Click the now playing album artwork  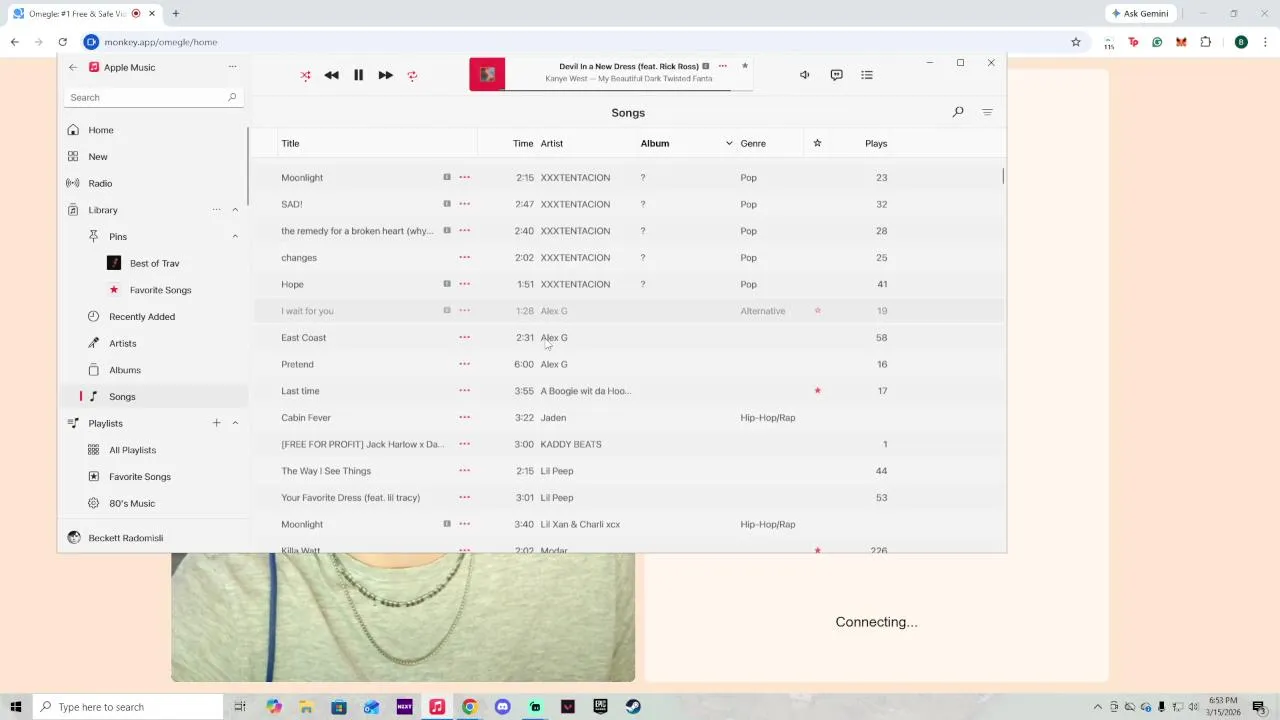[x=487, y=74]
